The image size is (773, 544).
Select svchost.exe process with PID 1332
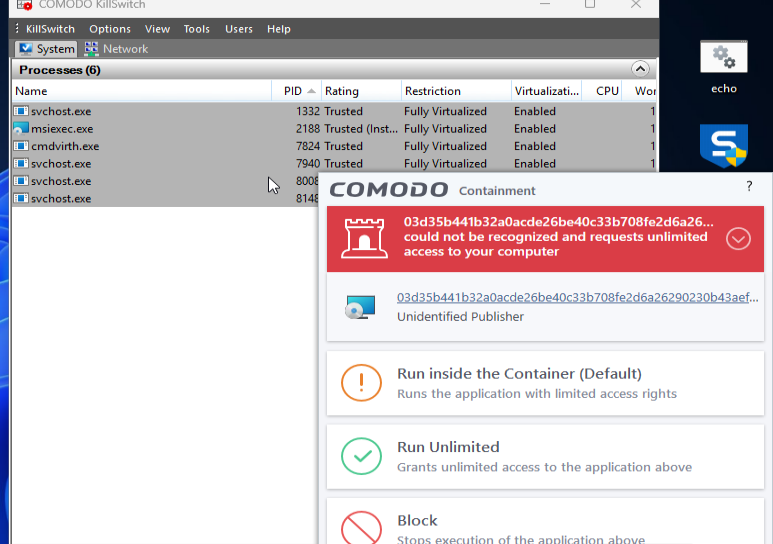(334, 111)
